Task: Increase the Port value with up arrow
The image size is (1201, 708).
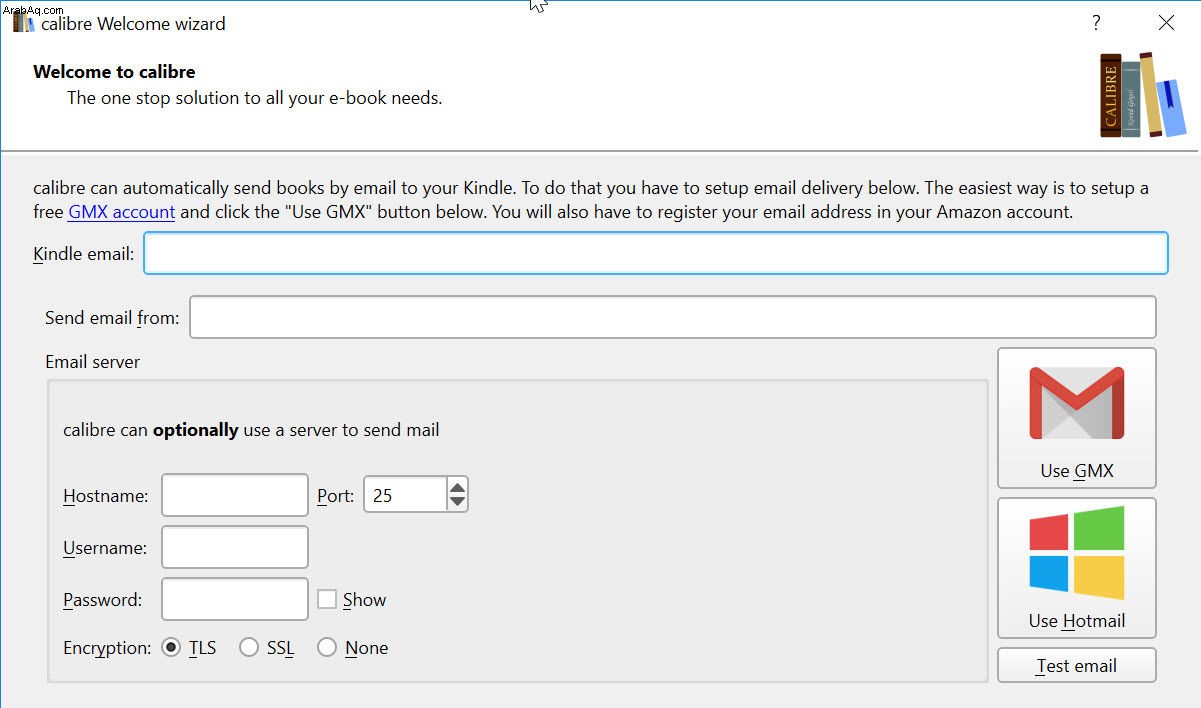Action: [457, 487]
